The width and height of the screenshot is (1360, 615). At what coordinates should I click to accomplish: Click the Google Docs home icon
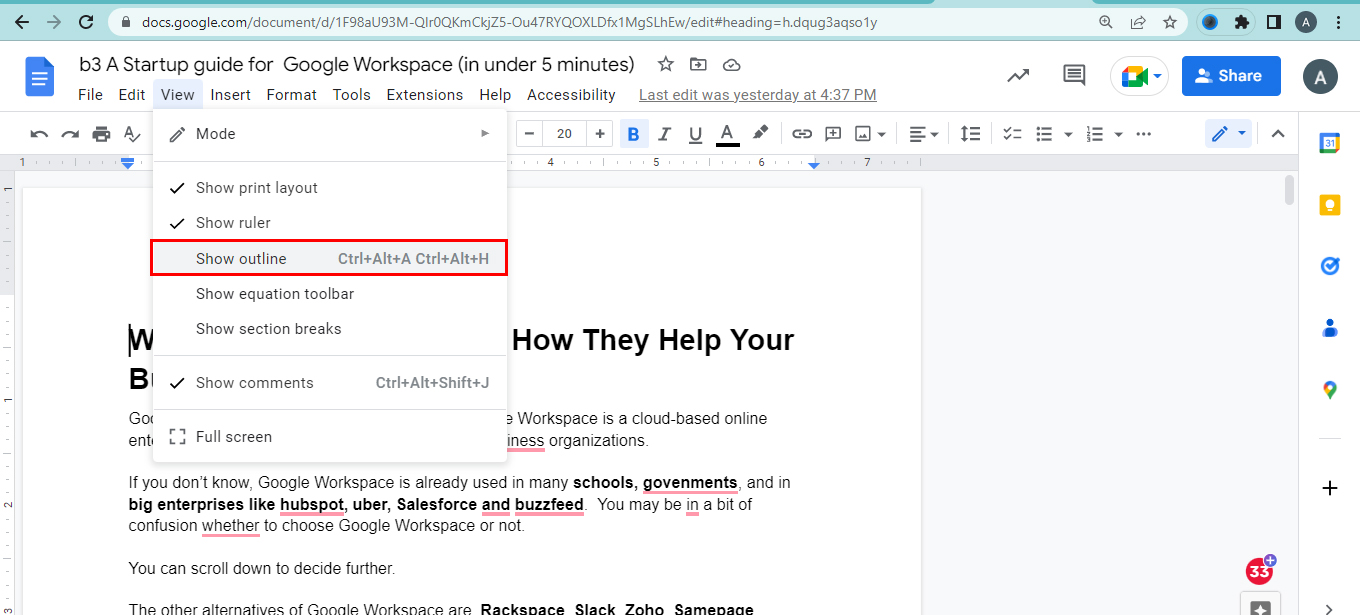coord(40,77)
